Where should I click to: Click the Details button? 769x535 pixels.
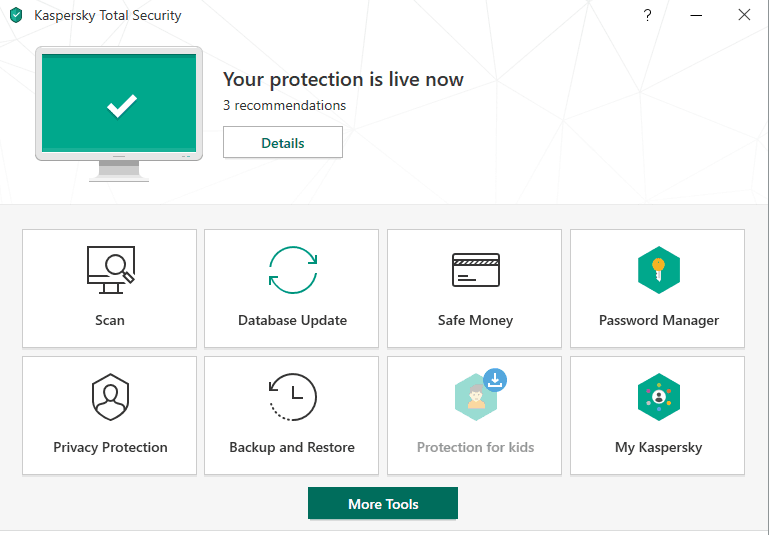click(283, 142)
